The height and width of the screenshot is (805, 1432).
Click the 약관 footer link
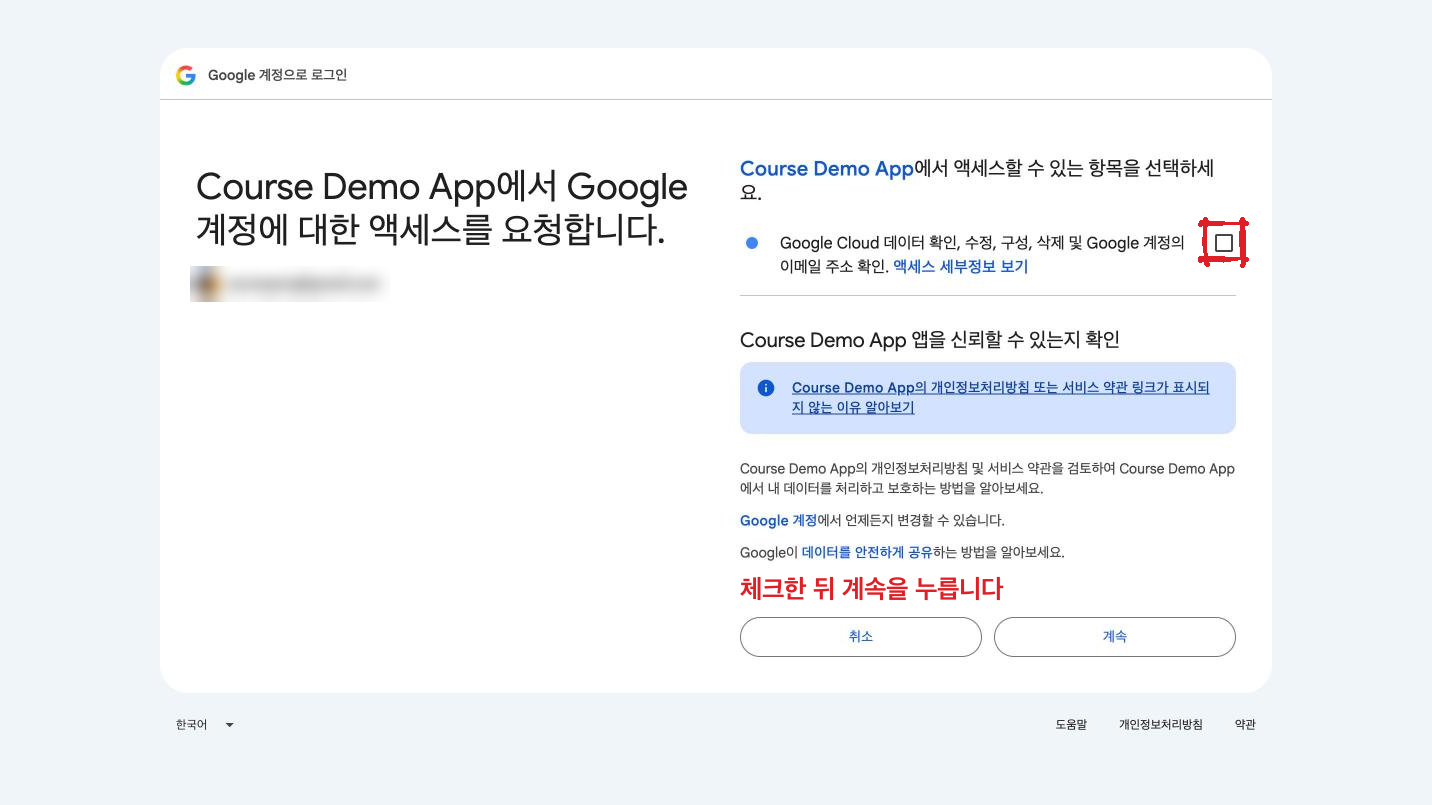click(x=1245, y=725)
